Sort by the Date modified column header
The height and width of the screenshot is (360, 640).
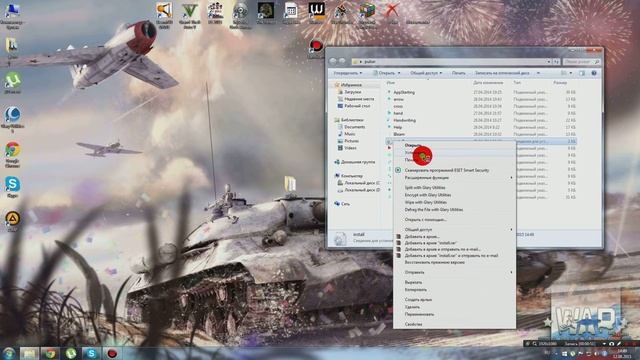487,83
